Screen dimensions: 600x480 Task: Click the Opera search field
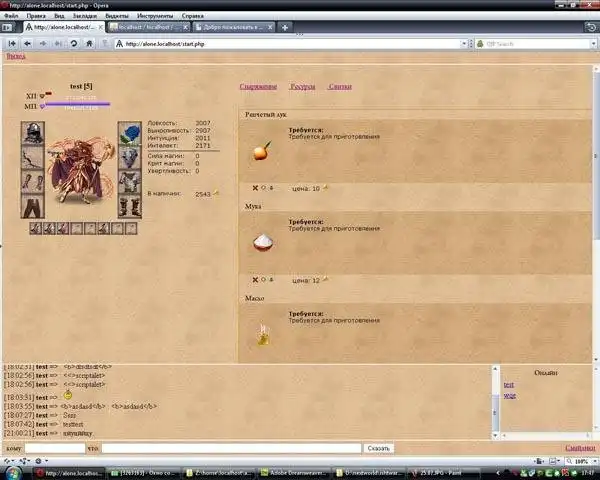533,44
